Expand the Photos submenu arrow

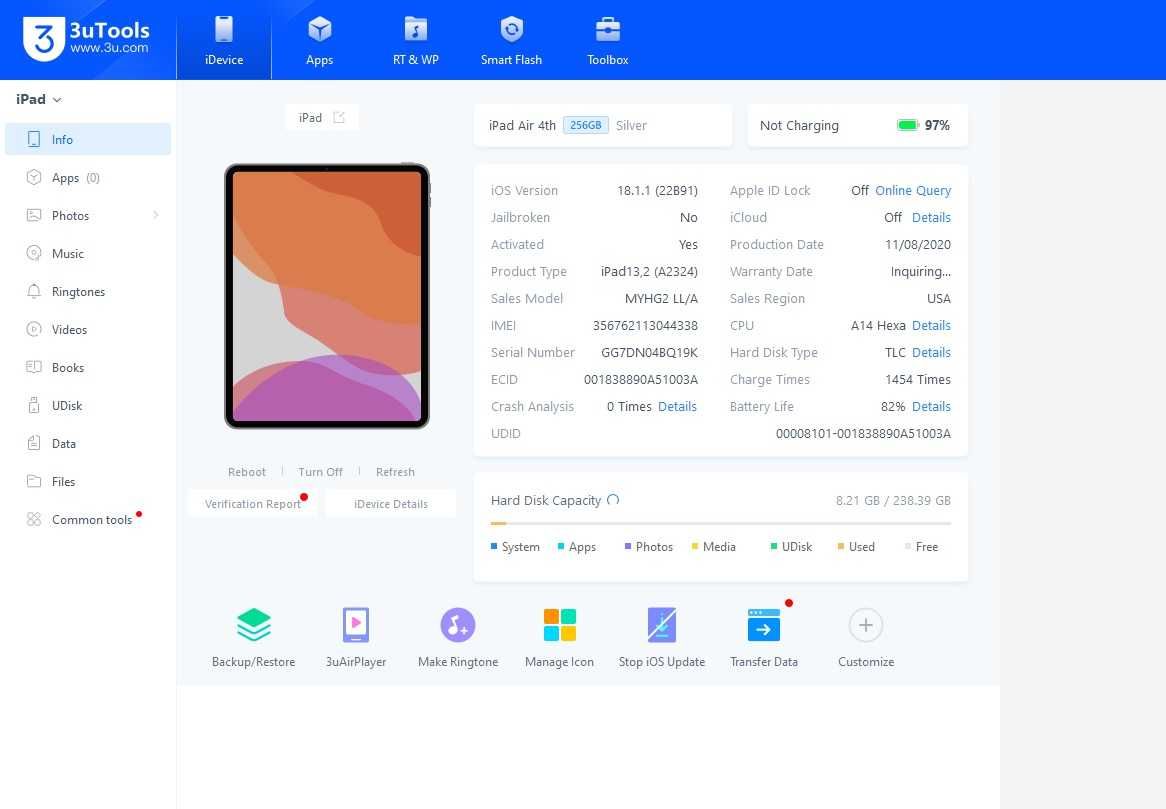[x=156, y=216]
